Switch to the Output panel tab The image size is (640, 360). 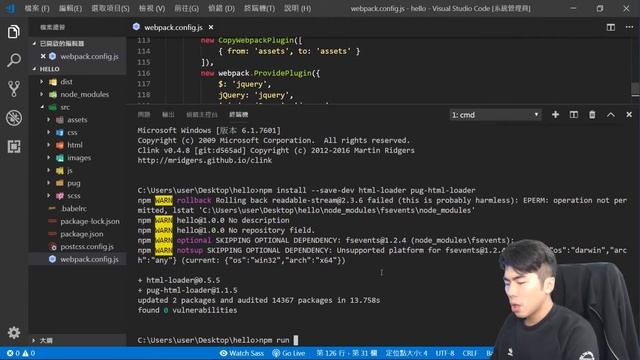[168, 115]
